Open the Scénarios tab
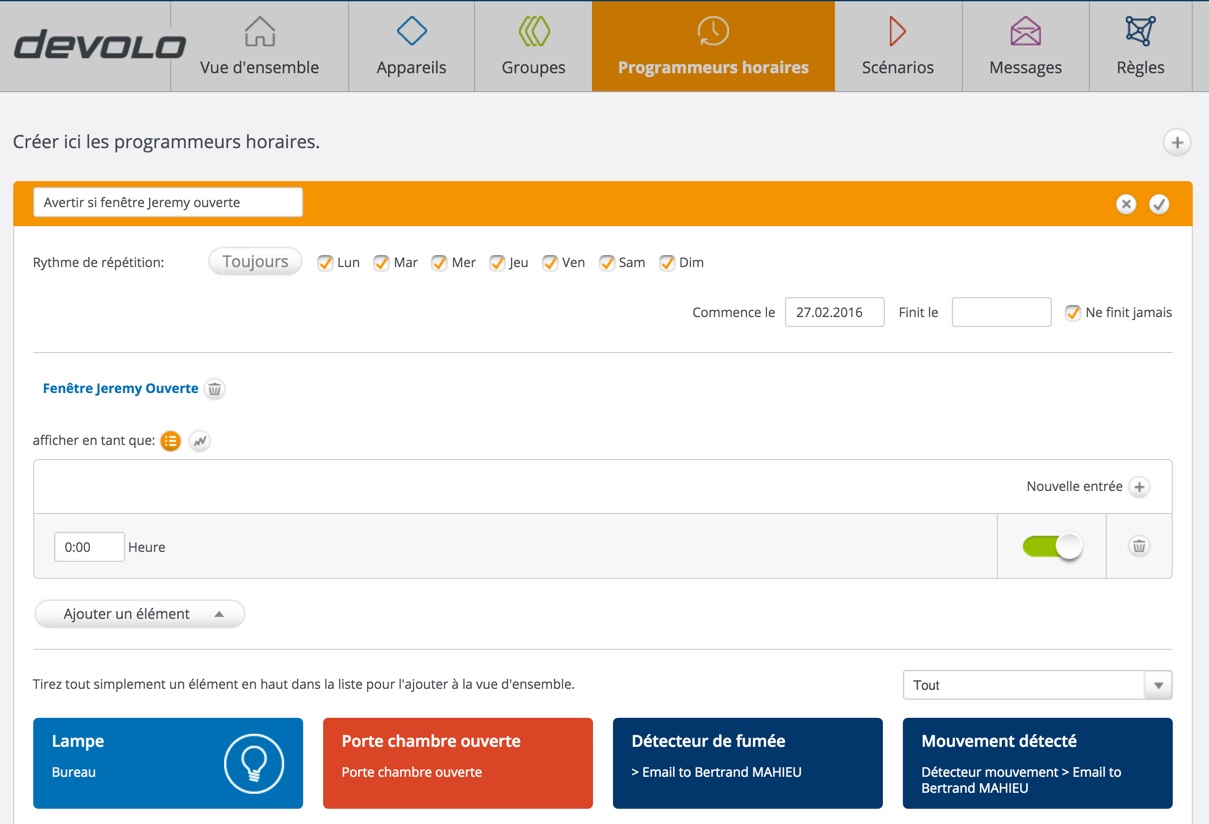 (x=897, y=46)
